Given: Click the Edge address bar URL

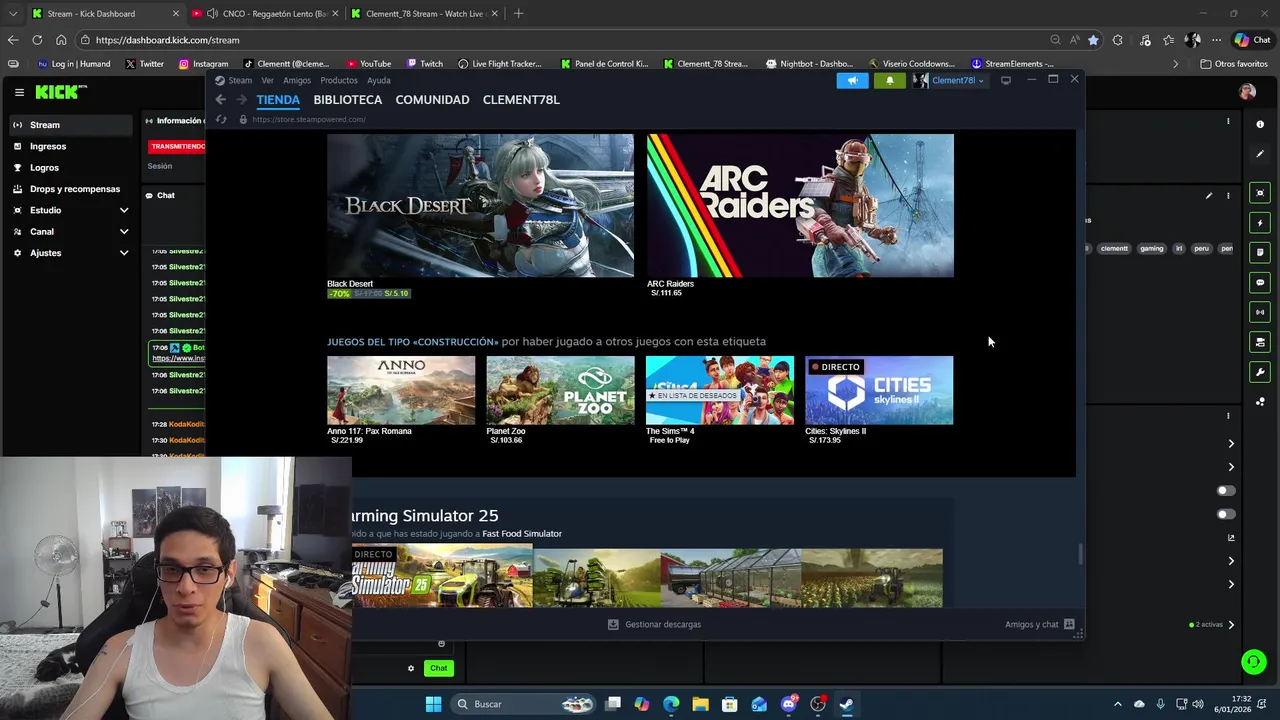Looking at the screenshot, I should tap(167, 40).
